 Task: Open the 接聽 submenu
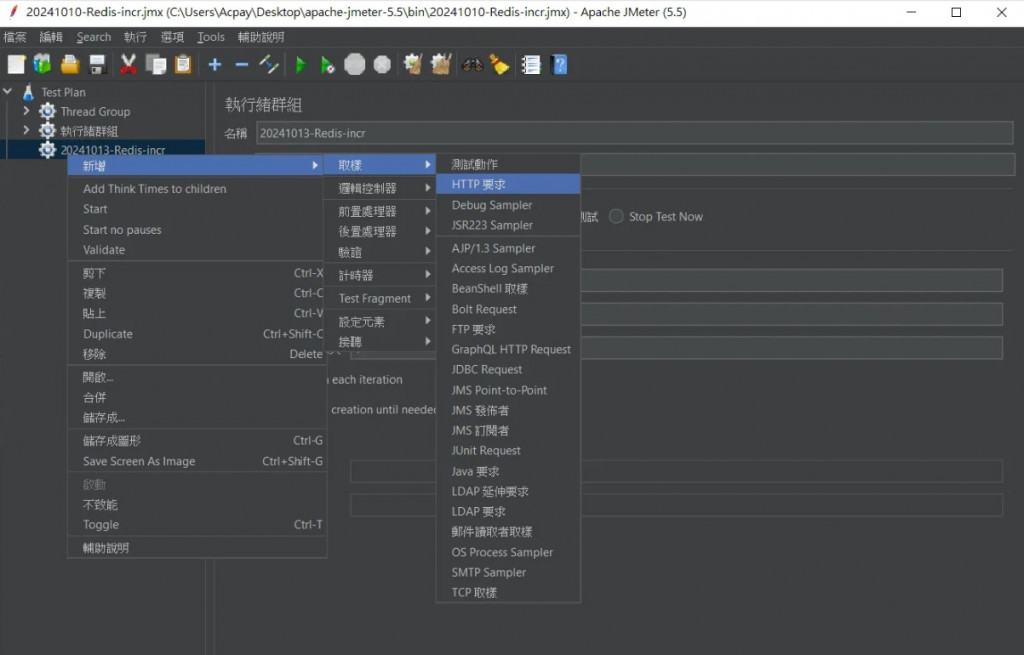coord(379,342)
